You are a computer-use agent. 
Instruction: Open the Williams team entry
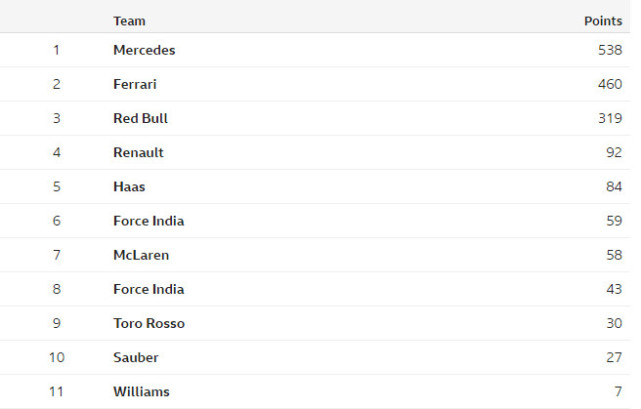pos(141,391)
